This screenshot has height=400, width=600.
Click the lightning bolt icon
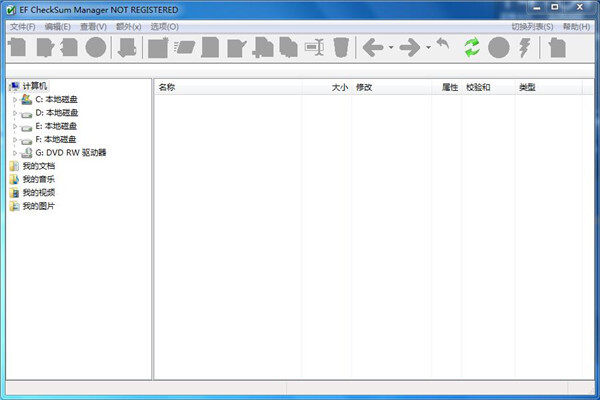525,47
